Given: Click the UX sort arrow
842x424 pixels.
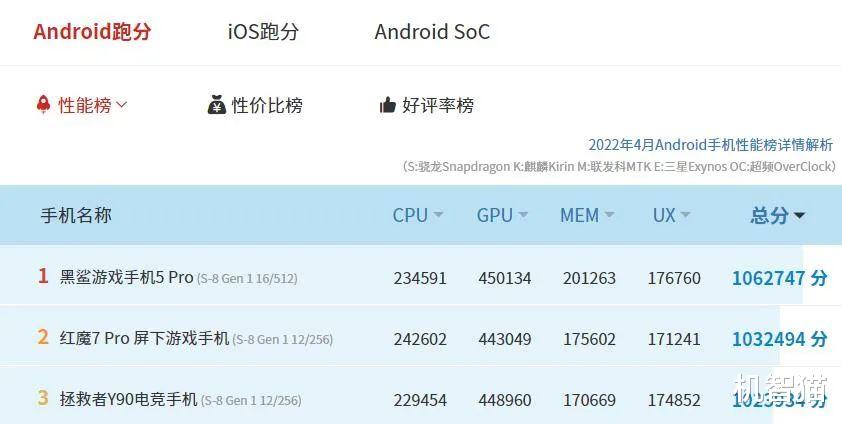Looking at the screenshot, I should pyautogui.click(x=685, y=215).
